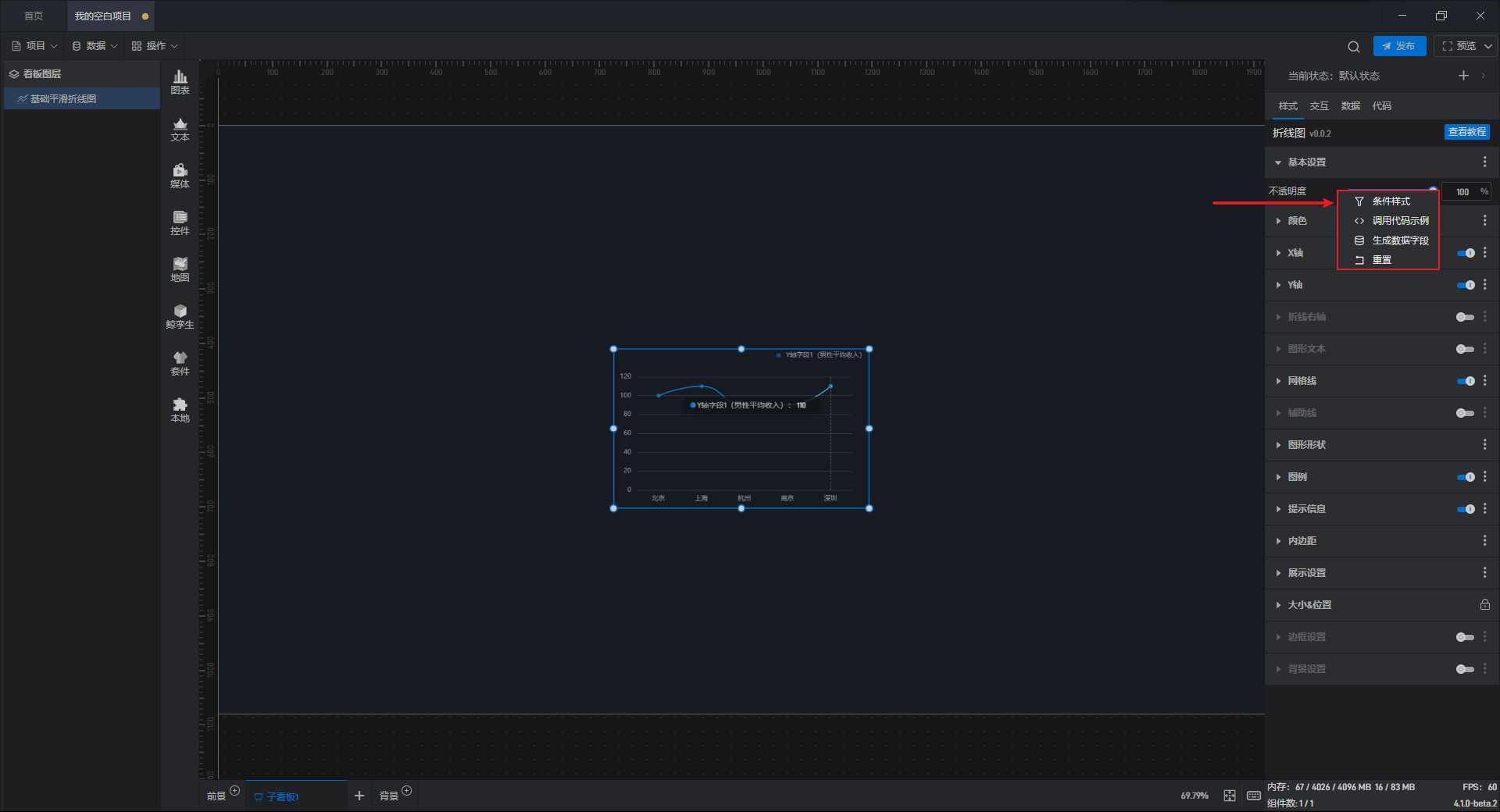Image resolution: width=1500 pixels, height=812 pixels.
Task: Toggle the Y轴 switch off
Action: point(1466,285)
